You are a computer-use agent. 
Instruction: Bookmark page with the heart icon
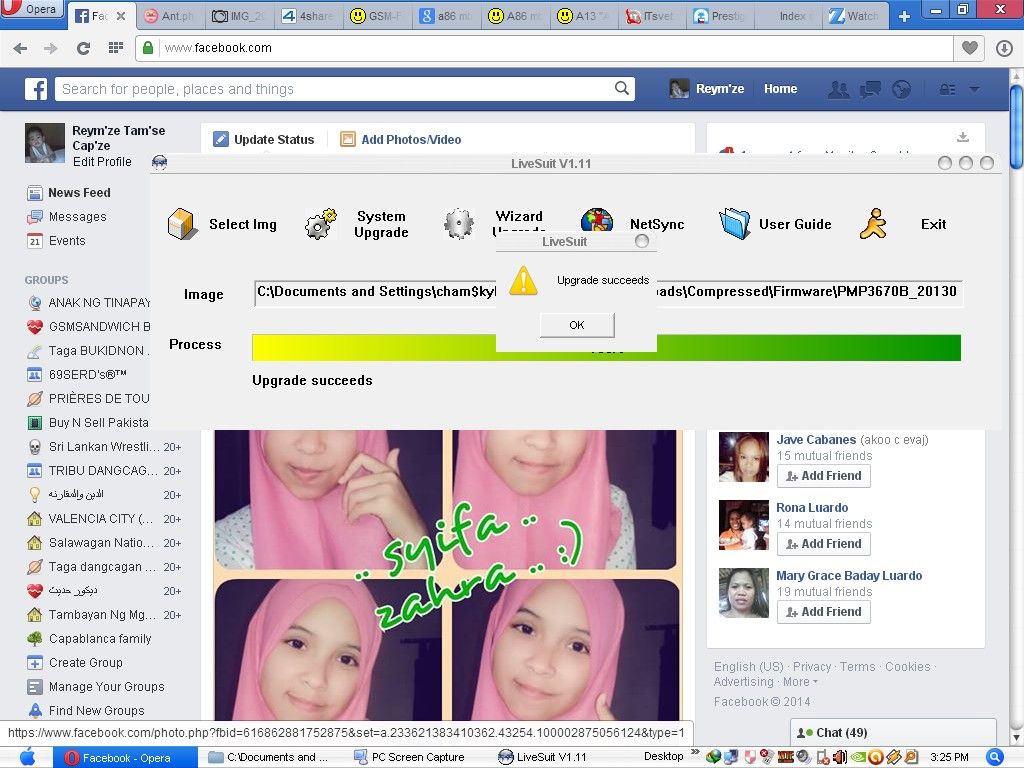pos(969,48)
